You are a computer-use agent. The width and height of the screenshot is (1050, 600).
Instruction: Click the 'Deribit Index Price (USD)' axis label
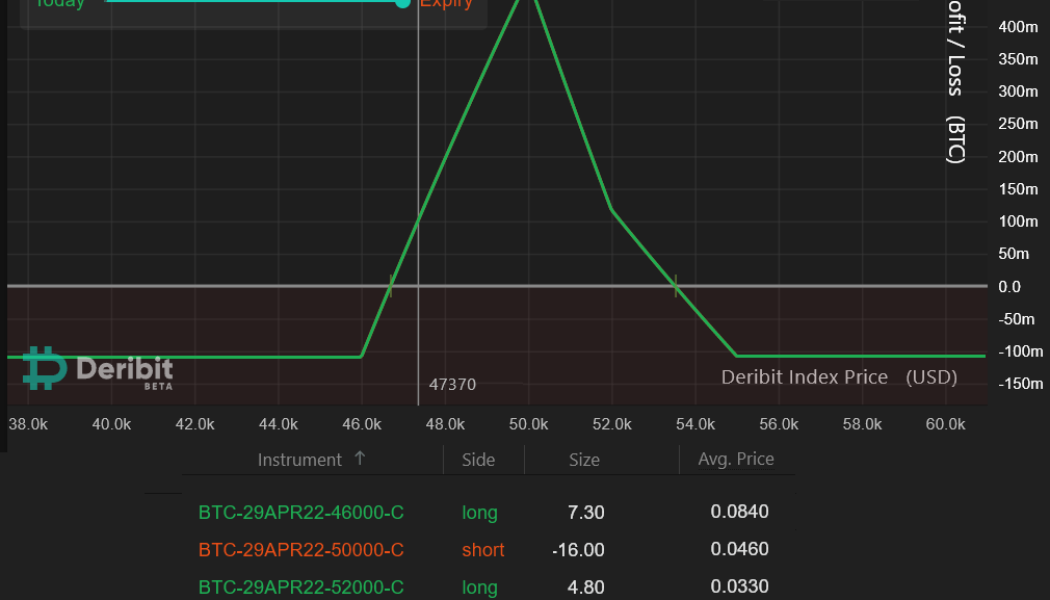click(x=838, y=377)
